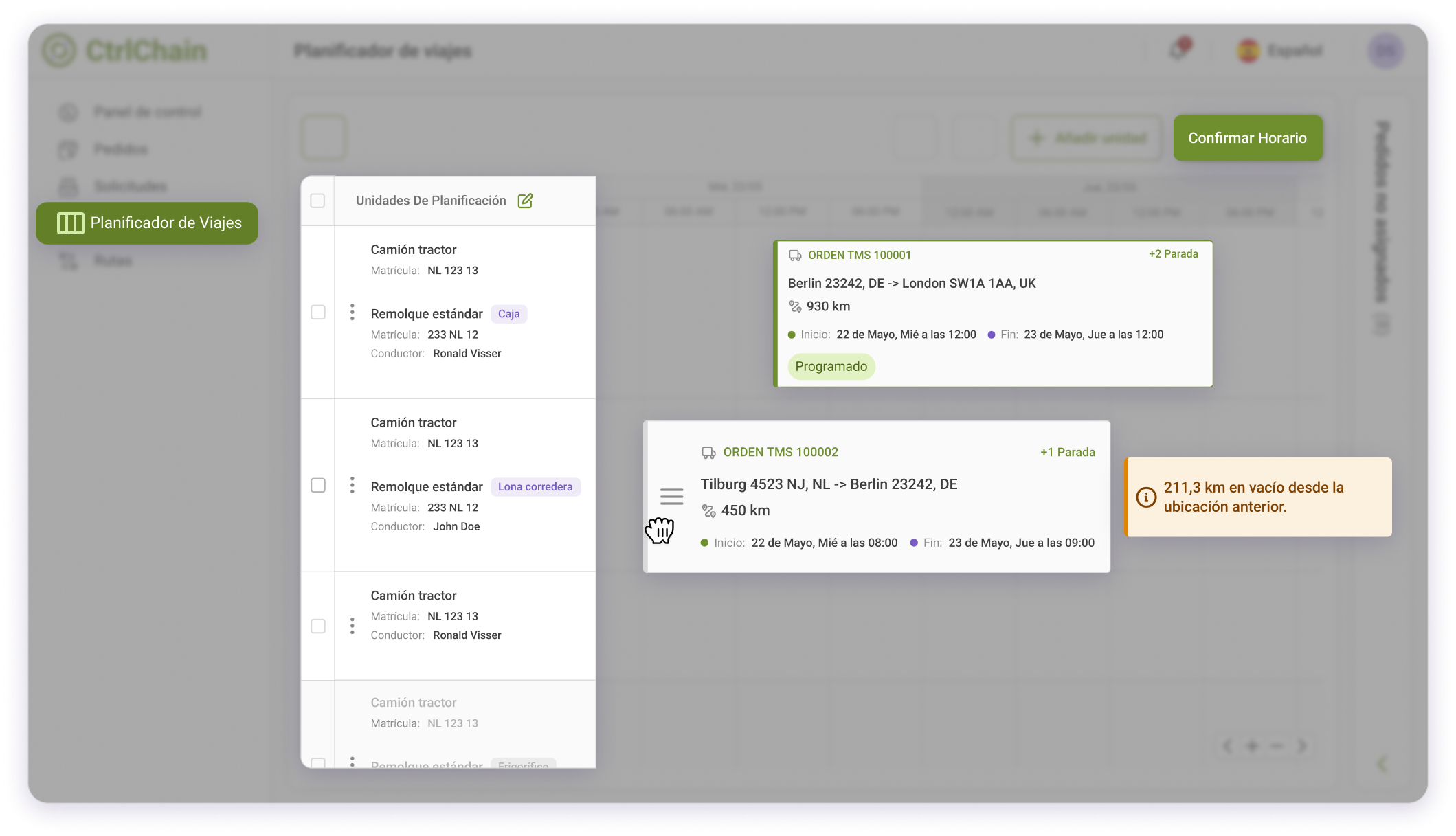The image size is (1456, 836).
Task: Click the blurred Añadir unidad button
Action: pyautogui.click(x=1086, y=138)
